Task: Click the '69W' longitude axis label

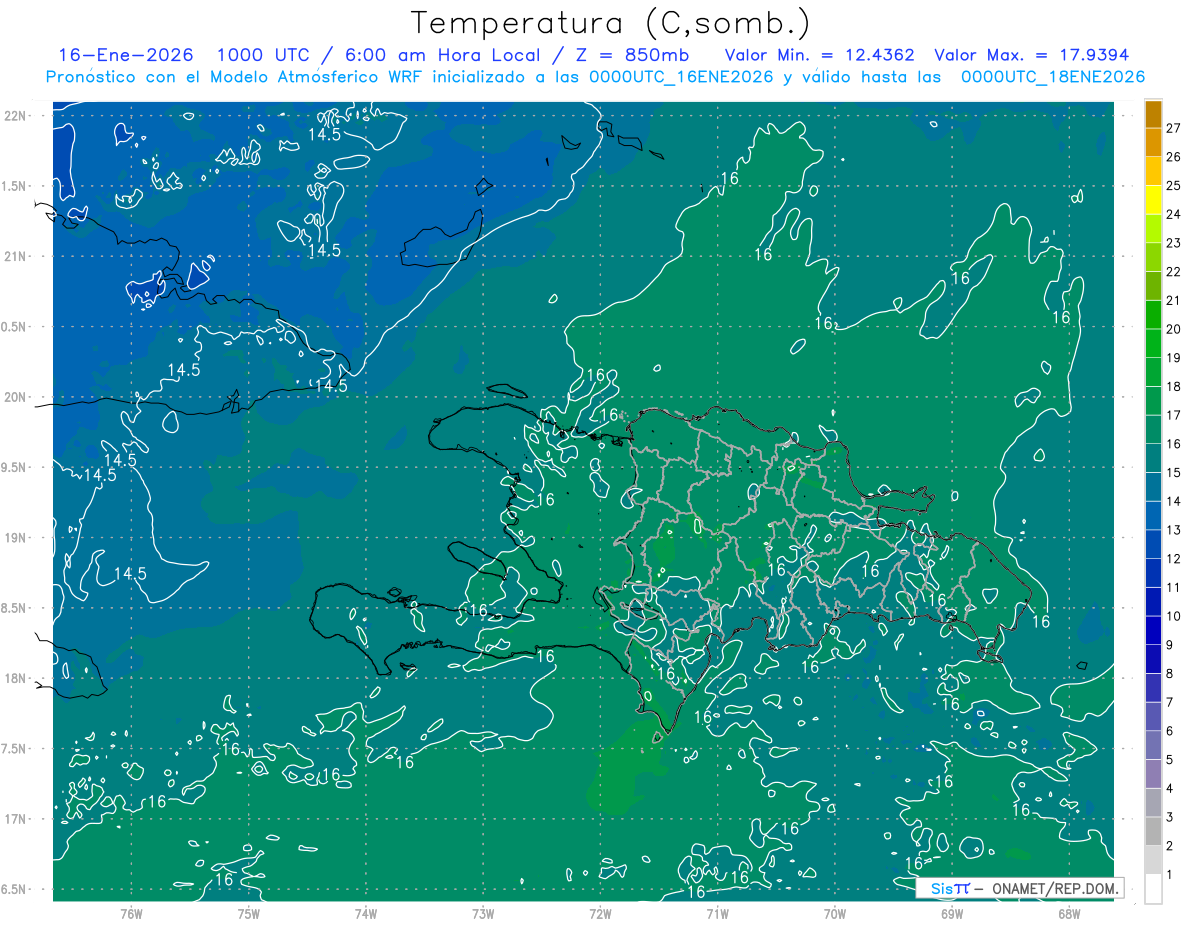Action: (x=952, y=912)
